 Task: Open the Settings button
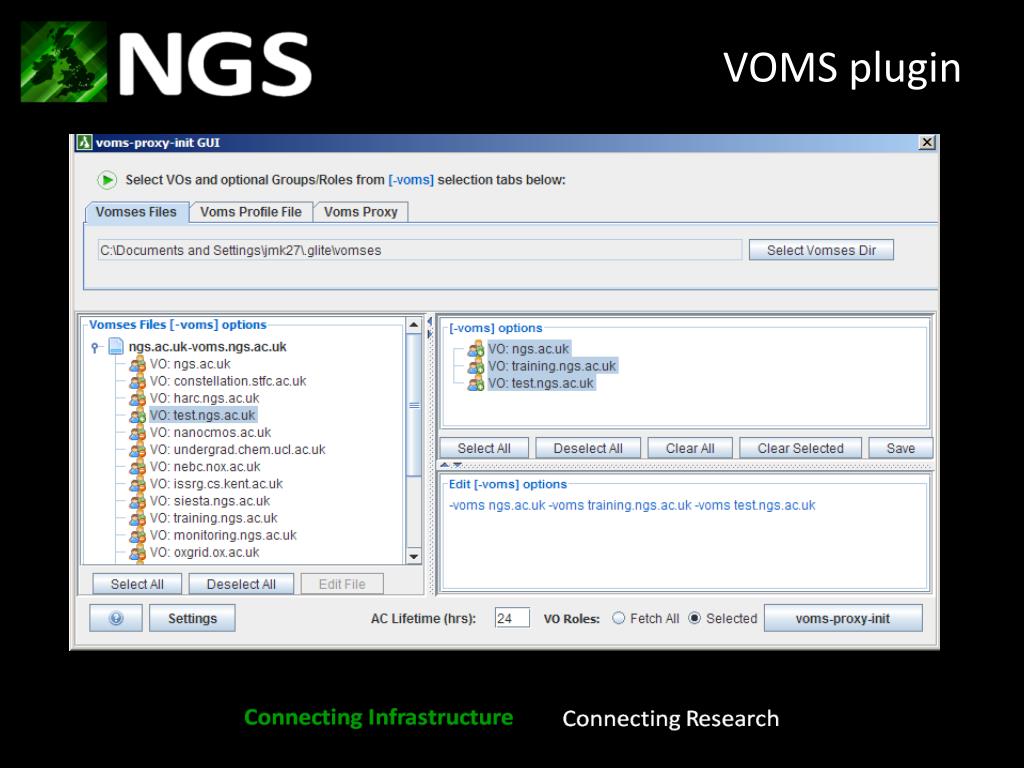[192, 618]
